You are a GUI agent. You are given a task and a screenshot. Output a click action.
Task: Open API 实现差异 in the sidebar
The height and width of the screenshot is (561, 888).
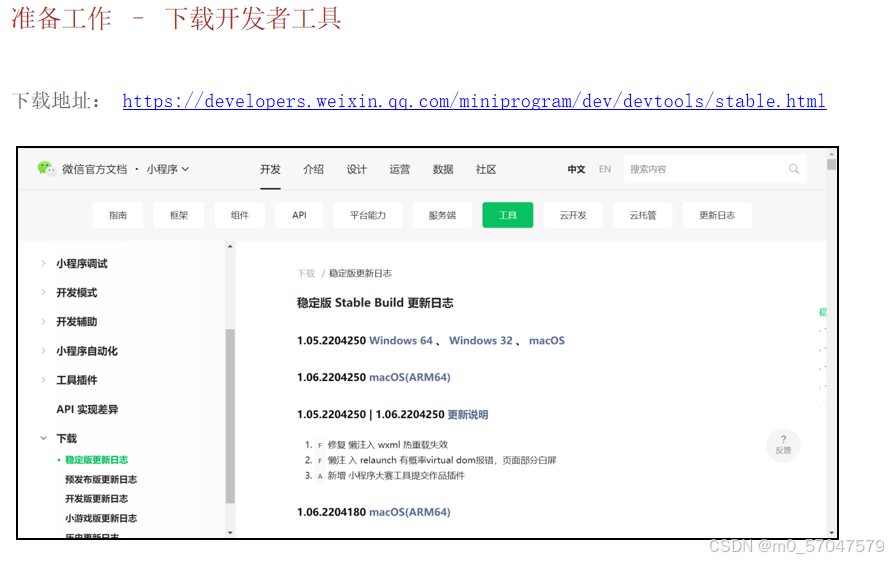pyautogui.click(x=87, y=409)
